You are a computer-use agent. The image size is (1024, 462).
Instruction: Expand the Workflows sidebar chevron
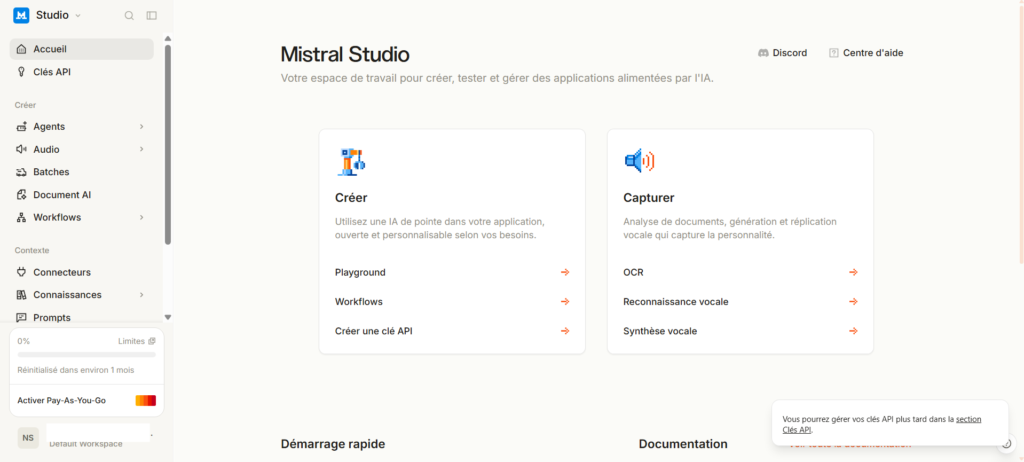point(142,218)
